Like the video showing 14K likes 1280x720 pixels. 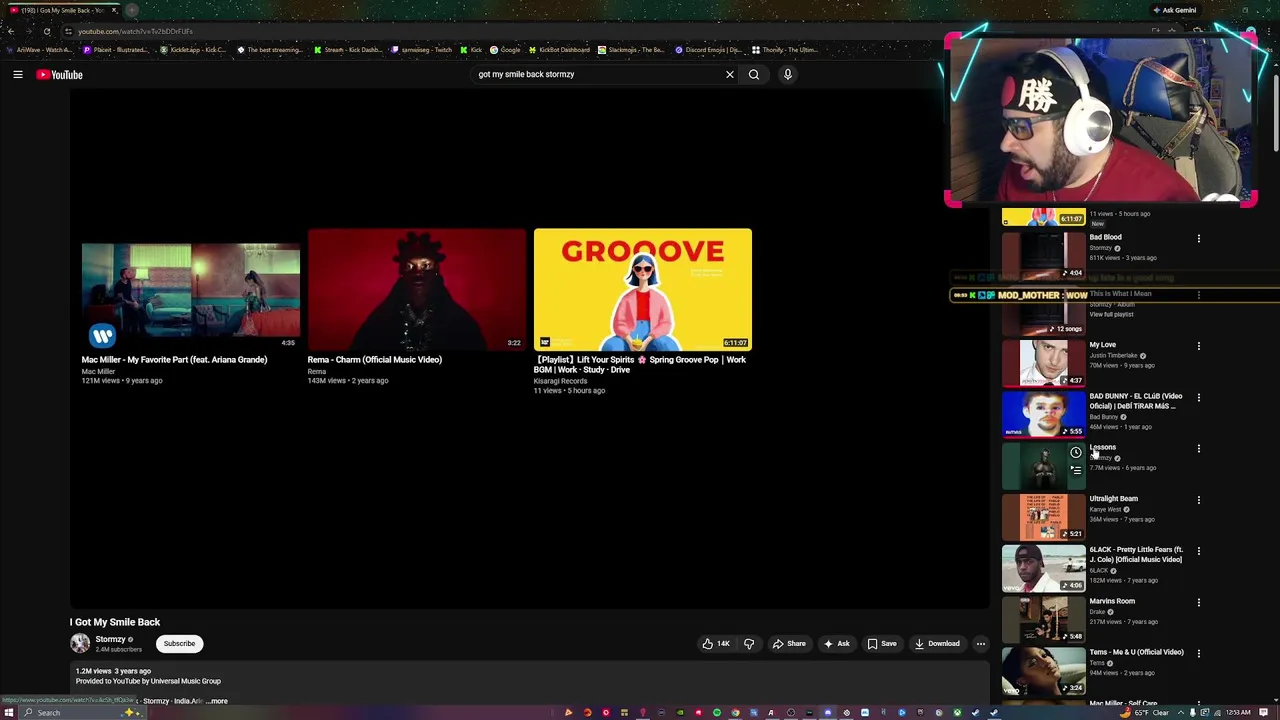click(716, 644)
